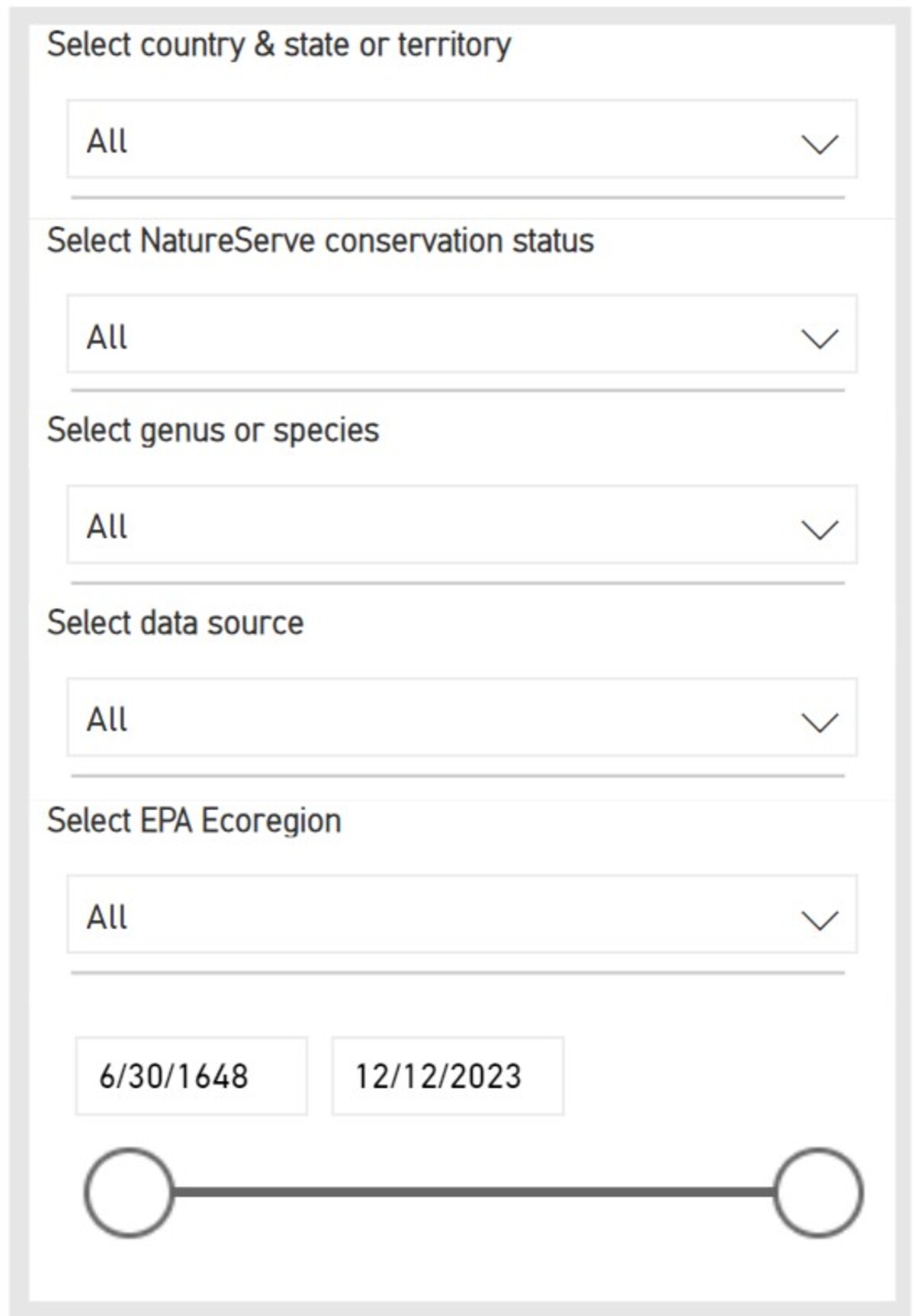Click the left date slider handle

[129, 1192]
